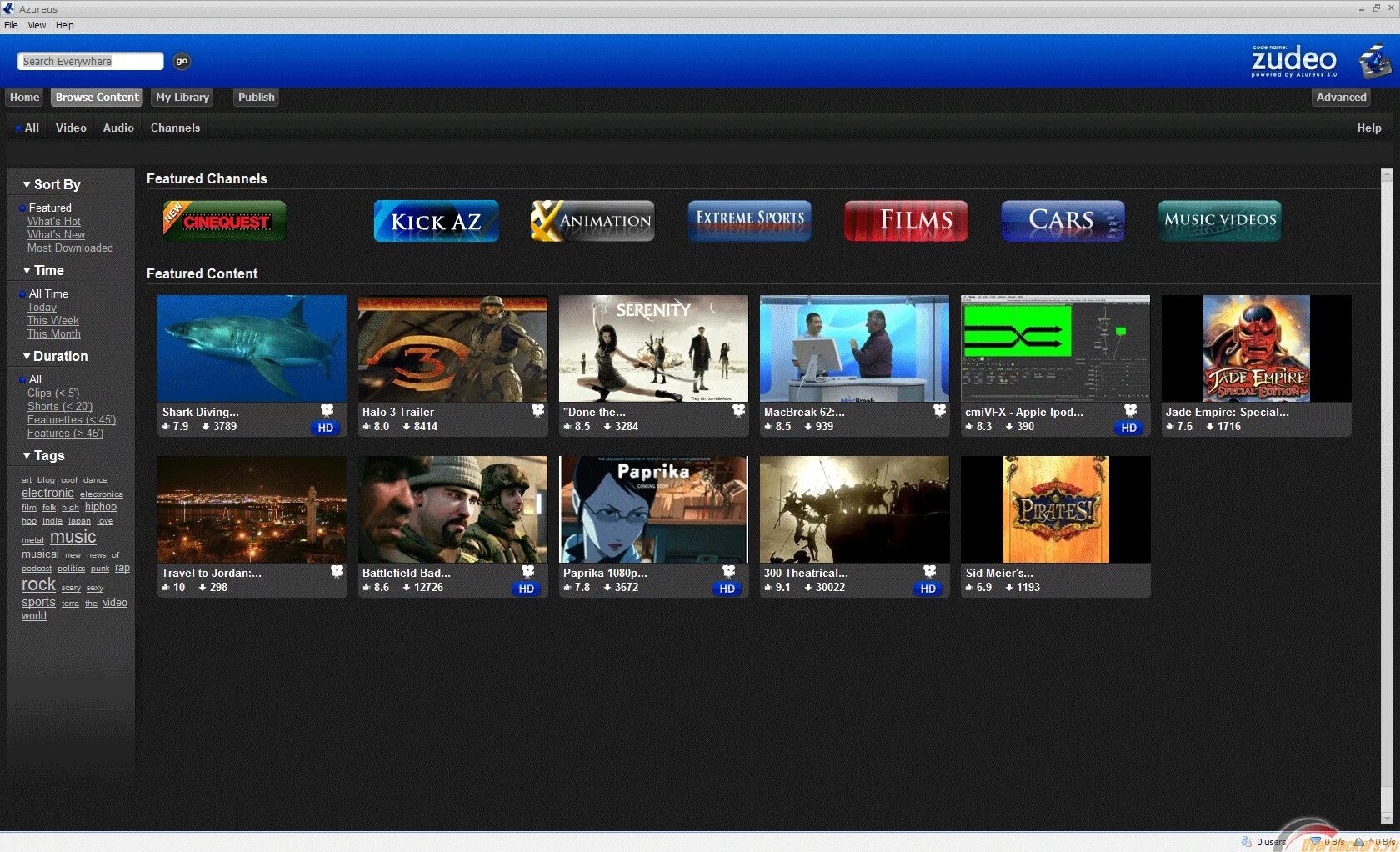
Task: Filter content by Audio
Action: pos(118,128)
